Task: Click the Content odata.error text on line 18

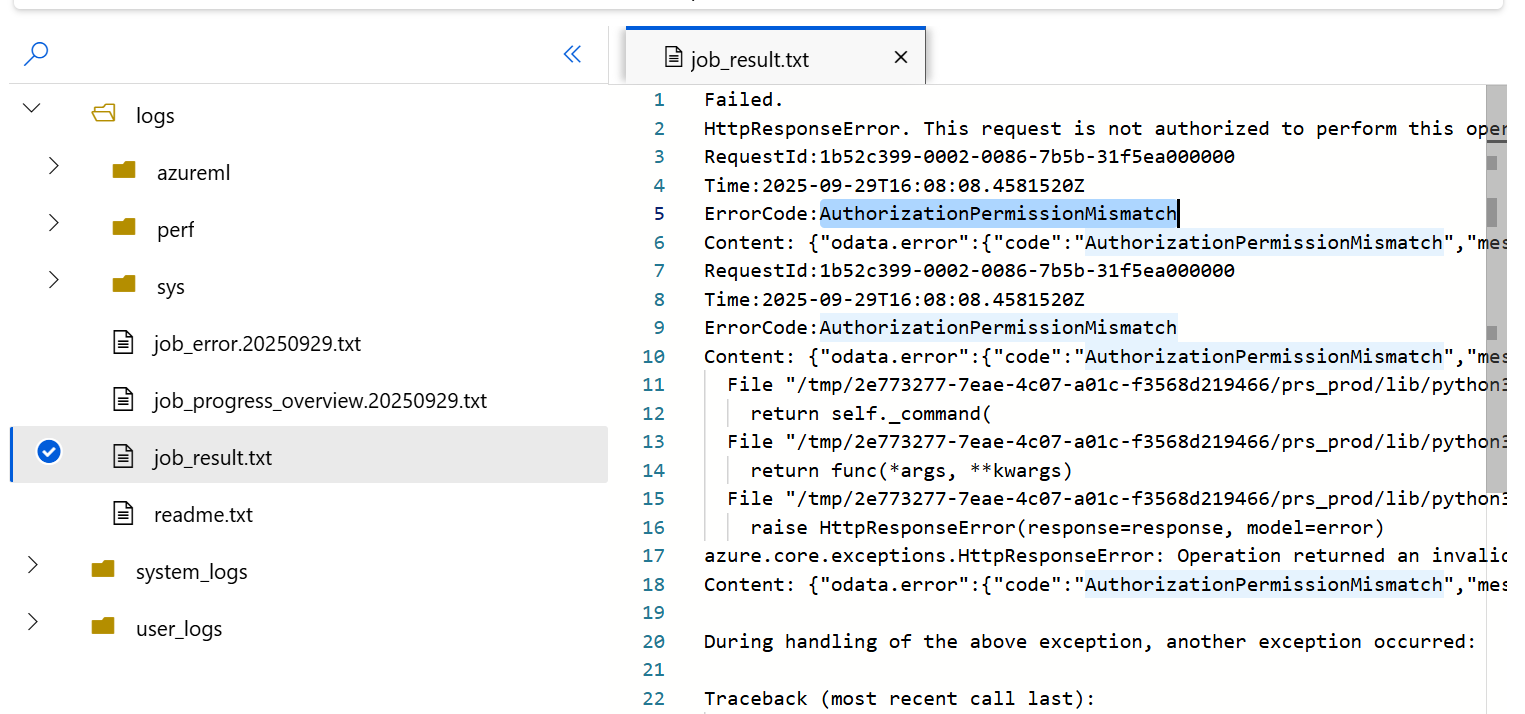Action: 1105,584
